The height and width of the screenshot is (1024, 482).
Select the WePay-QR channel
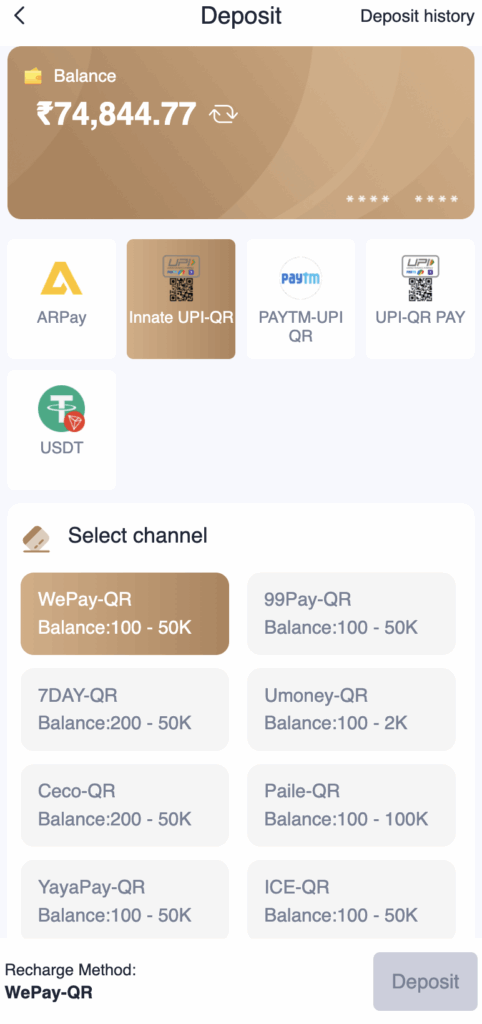pyautogui.click(x=125, y=614)
